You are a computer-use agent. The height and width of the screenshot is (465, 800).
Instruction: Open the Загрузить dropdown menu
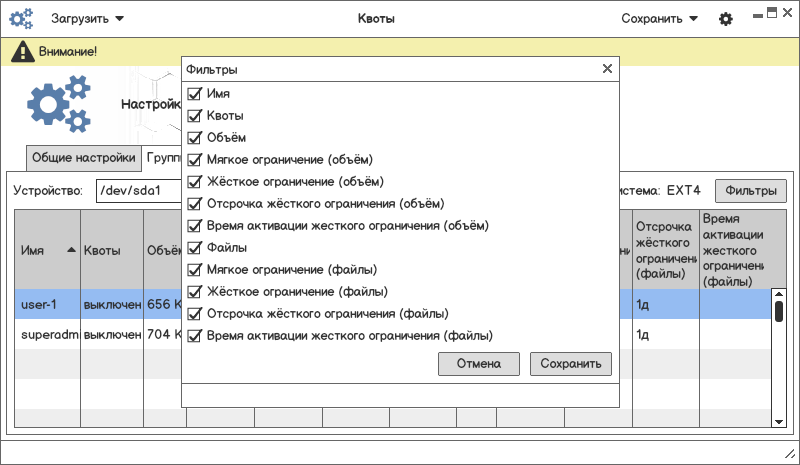(x=88, y=18)
